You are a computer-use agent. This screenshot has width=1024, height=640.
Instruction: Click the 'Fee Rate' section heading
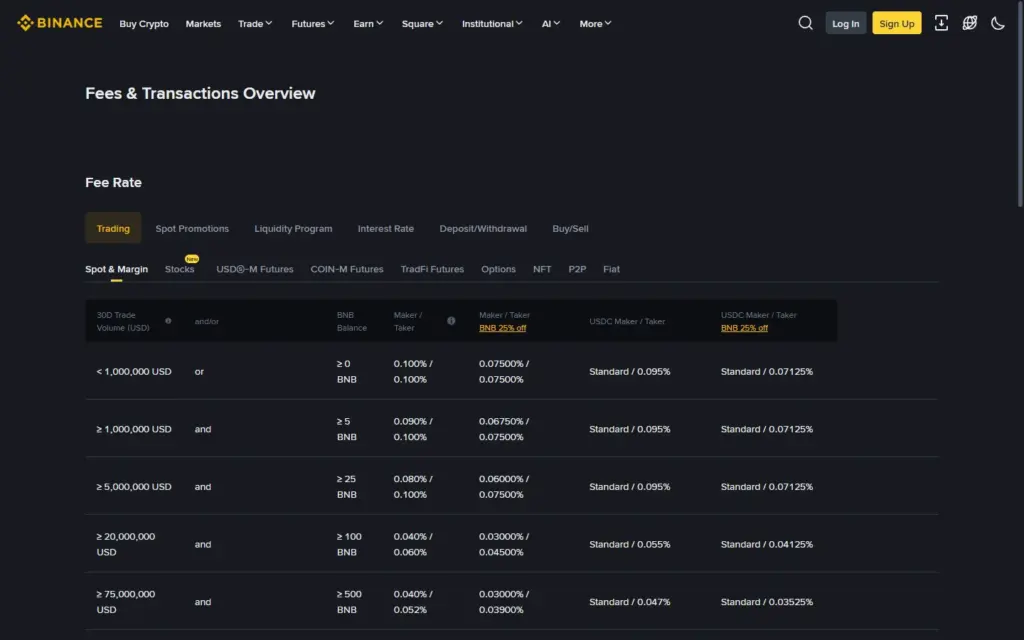click(x=113, y=182)
